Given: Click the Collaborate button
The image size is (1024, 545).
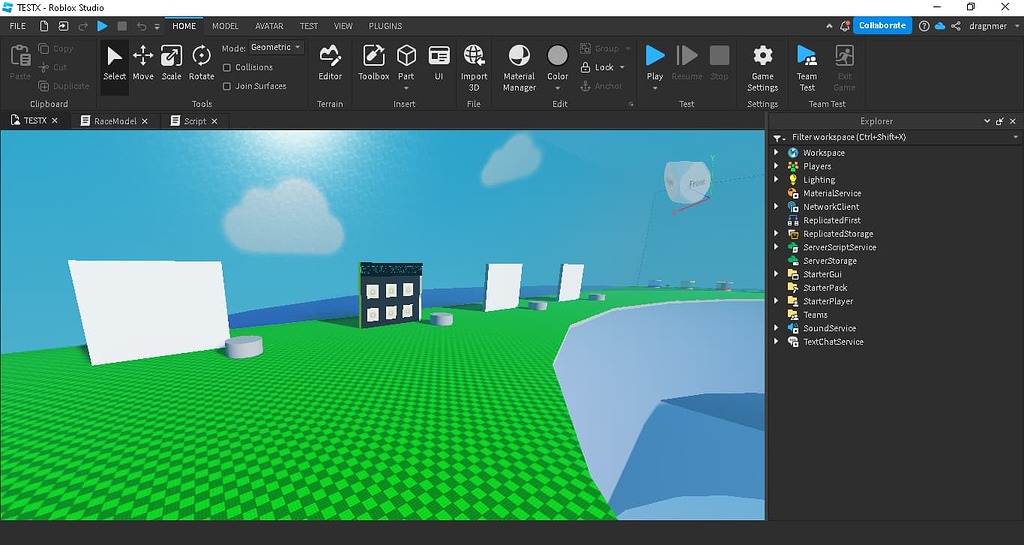Looking at the screenshot, I should coord(882,25).
